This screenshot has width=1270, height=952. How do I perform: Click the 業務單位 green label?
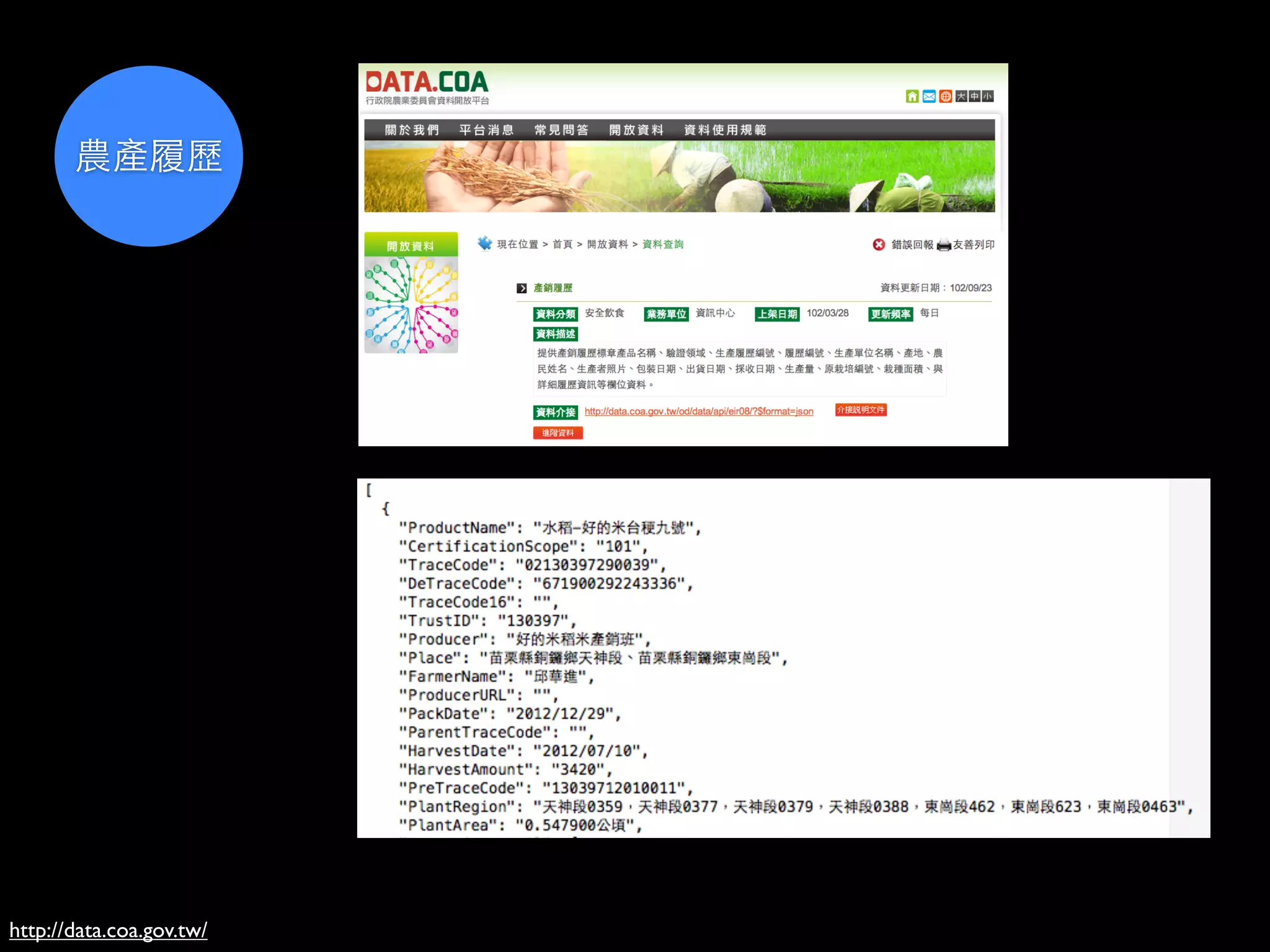pos(667,314)
